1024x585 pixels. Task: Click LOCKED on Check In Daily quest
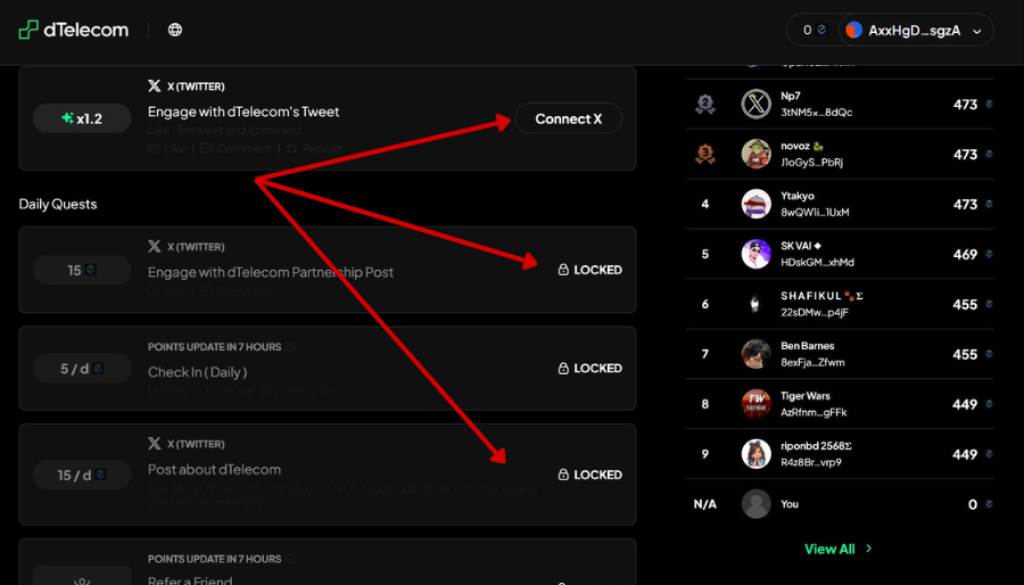pyautogui.click(x=590, y=368)
